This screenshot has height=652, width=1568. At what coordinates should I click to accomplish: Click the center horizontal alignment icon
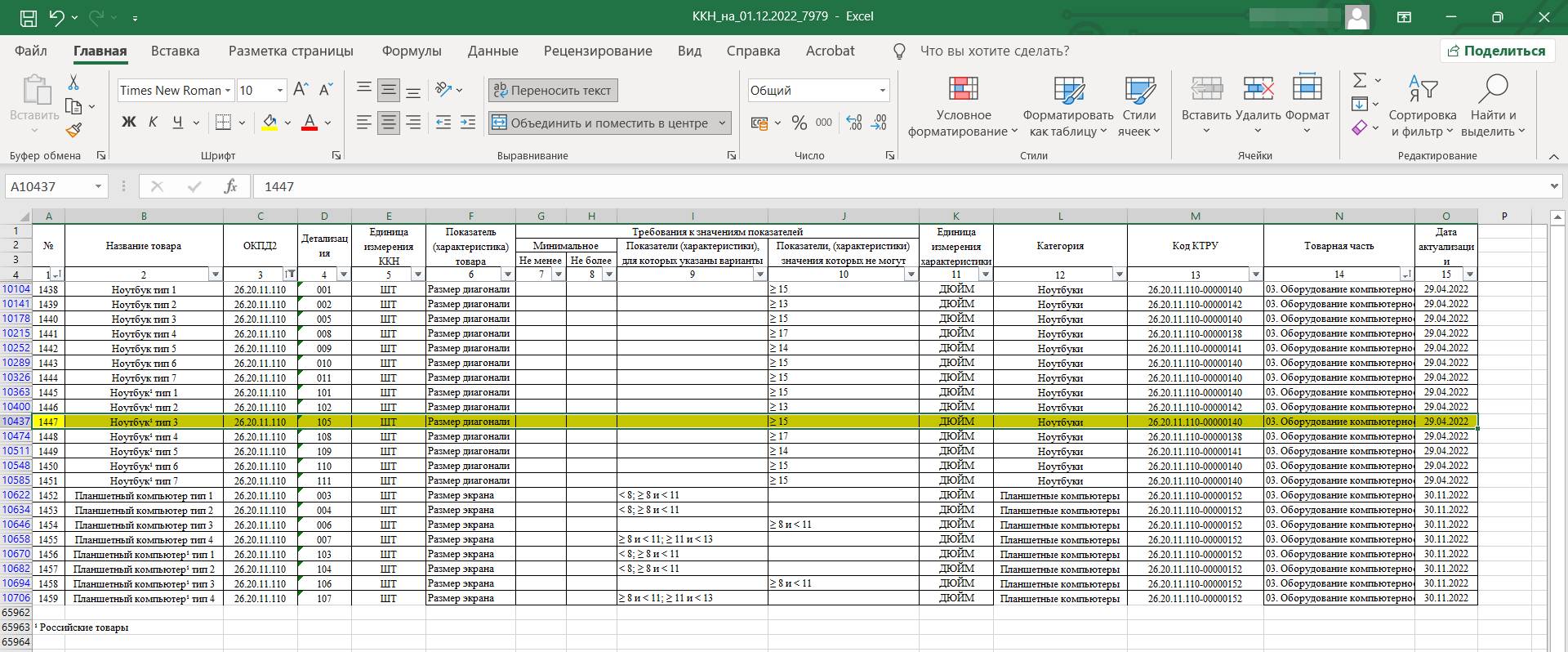389,123
